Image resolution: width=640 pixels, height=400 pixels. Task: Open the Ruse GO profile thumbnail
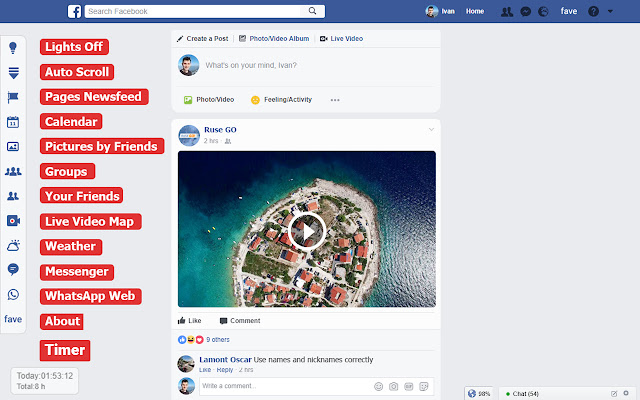click(189, 136)
